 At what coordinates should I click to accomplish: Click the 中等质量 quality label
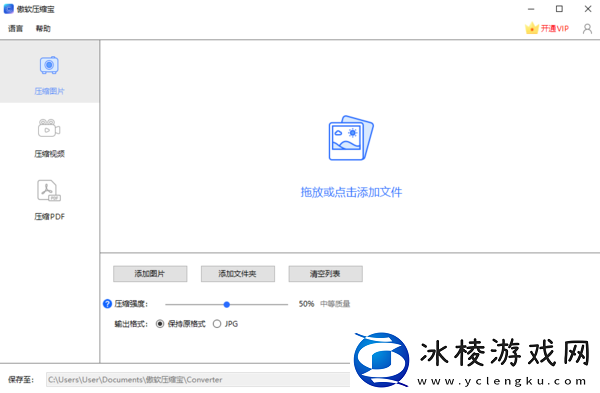pos(335,304)
